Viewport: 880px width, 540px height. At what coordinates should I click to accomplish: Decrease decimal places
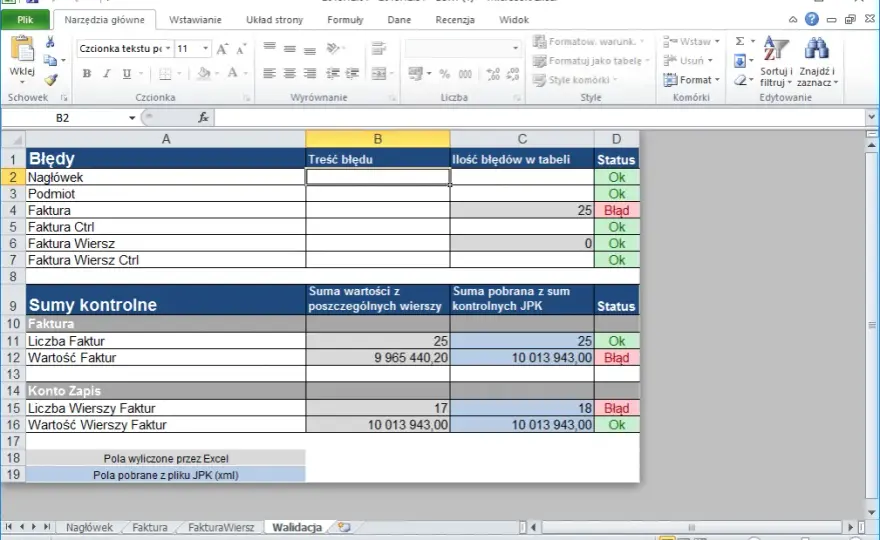[x=512, y=74]
